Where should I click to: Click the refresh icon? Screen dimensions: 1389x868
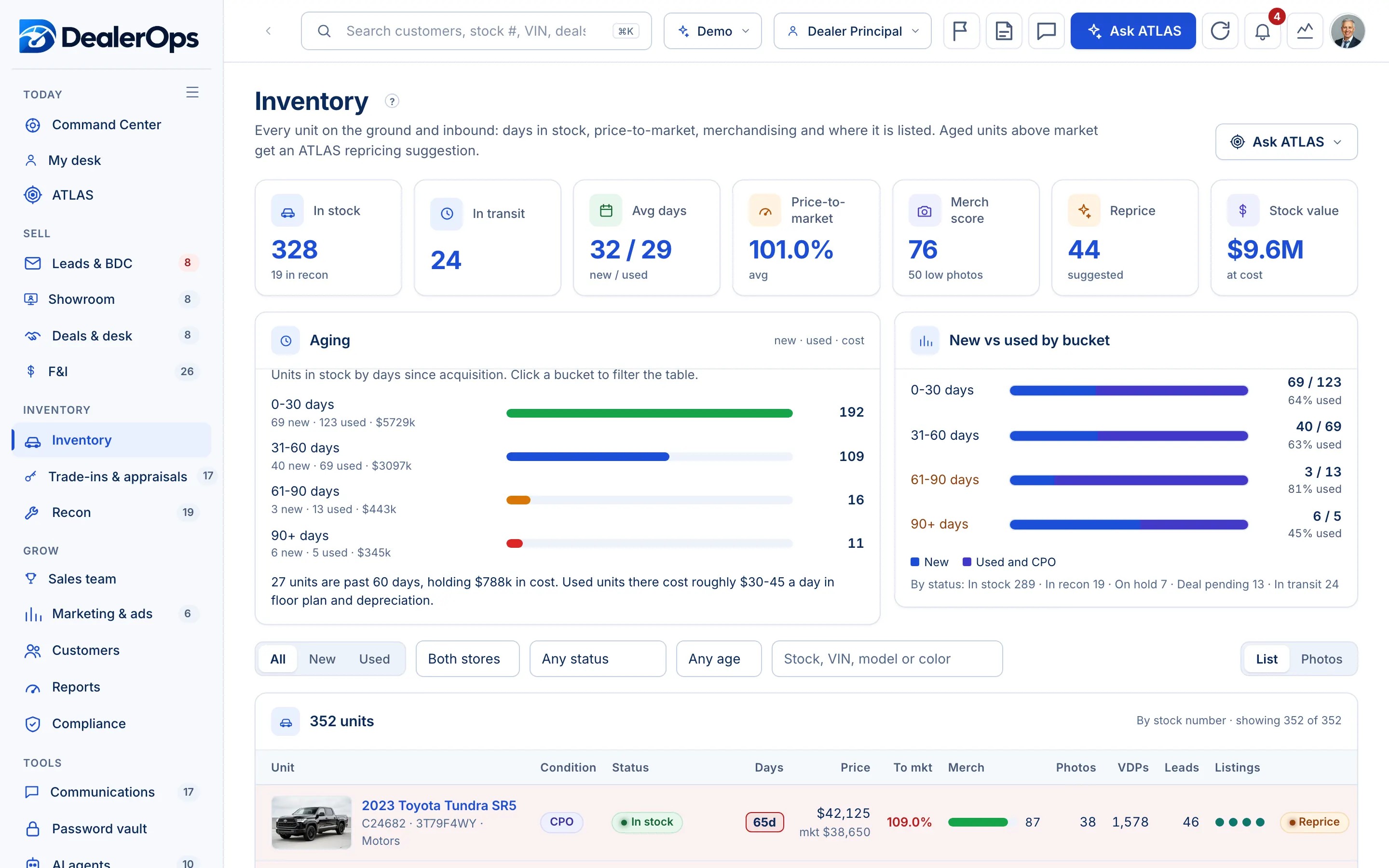1220,31
